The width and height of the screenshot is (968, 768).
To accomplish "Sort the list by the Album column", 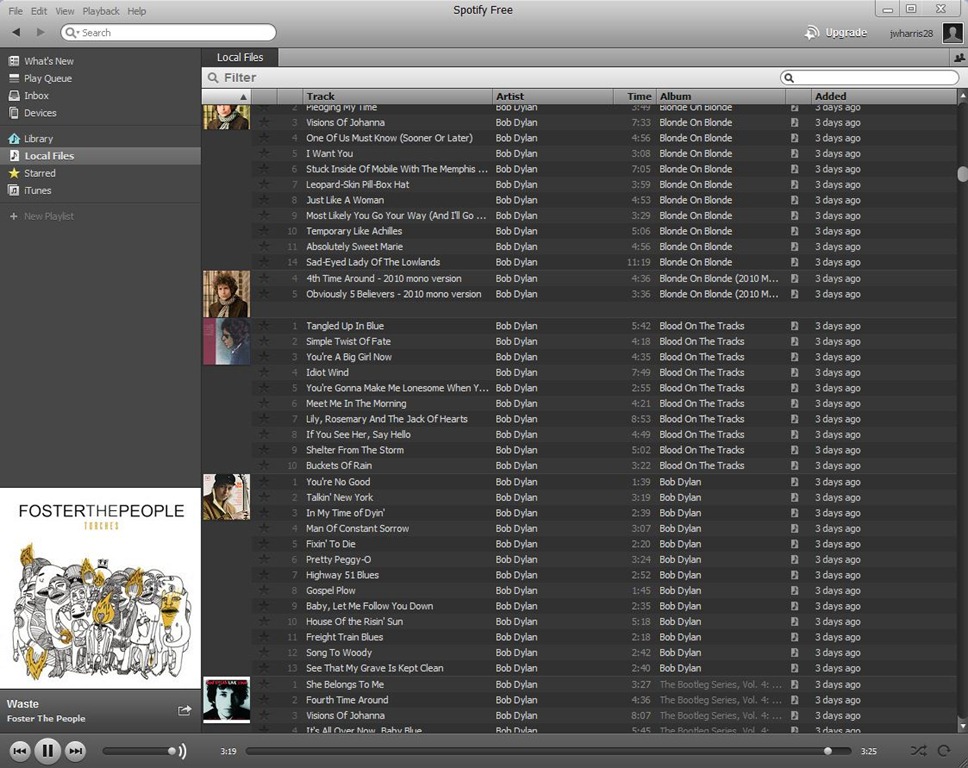I will click(x=720, y=96).
